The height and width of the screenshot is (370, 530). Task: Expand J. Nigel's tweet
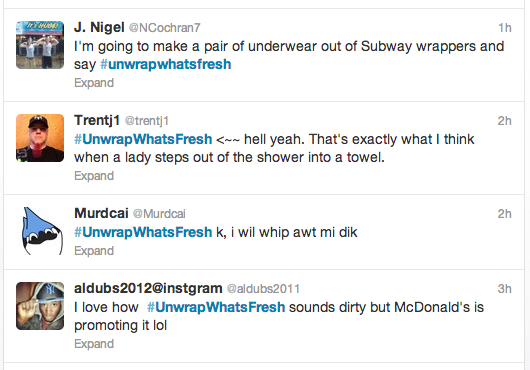point(94,83)
